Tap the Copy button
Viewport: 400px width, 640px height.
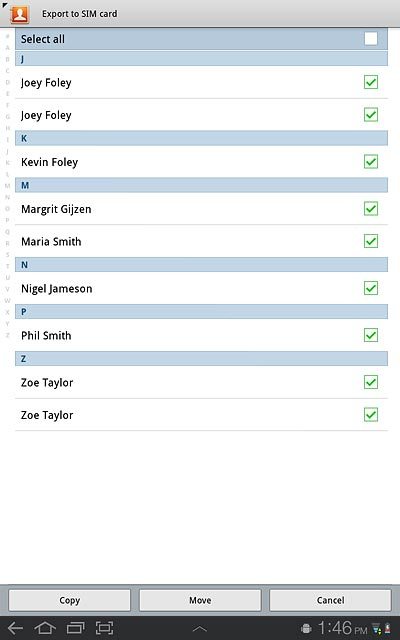tap(69, 600)
